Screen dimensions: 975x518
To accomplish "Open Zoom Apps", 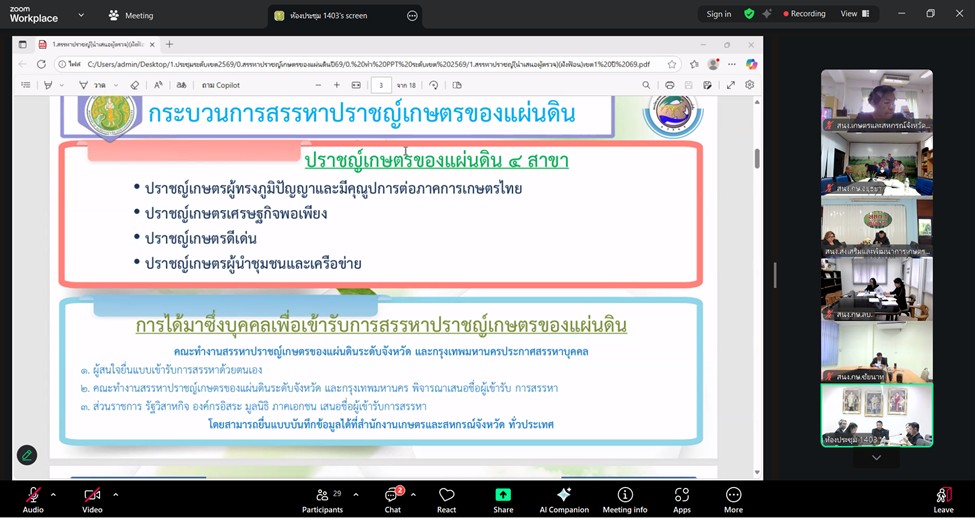I will click(x=682, y=499).
